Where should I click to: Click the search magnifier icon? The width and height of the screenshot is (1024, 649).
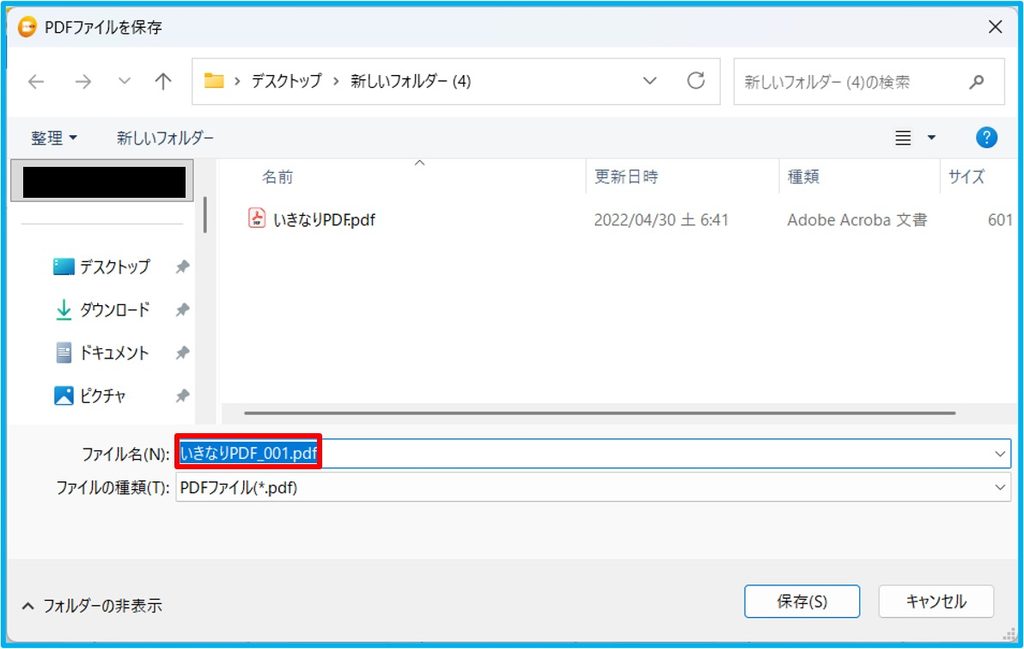click(977, 82)
